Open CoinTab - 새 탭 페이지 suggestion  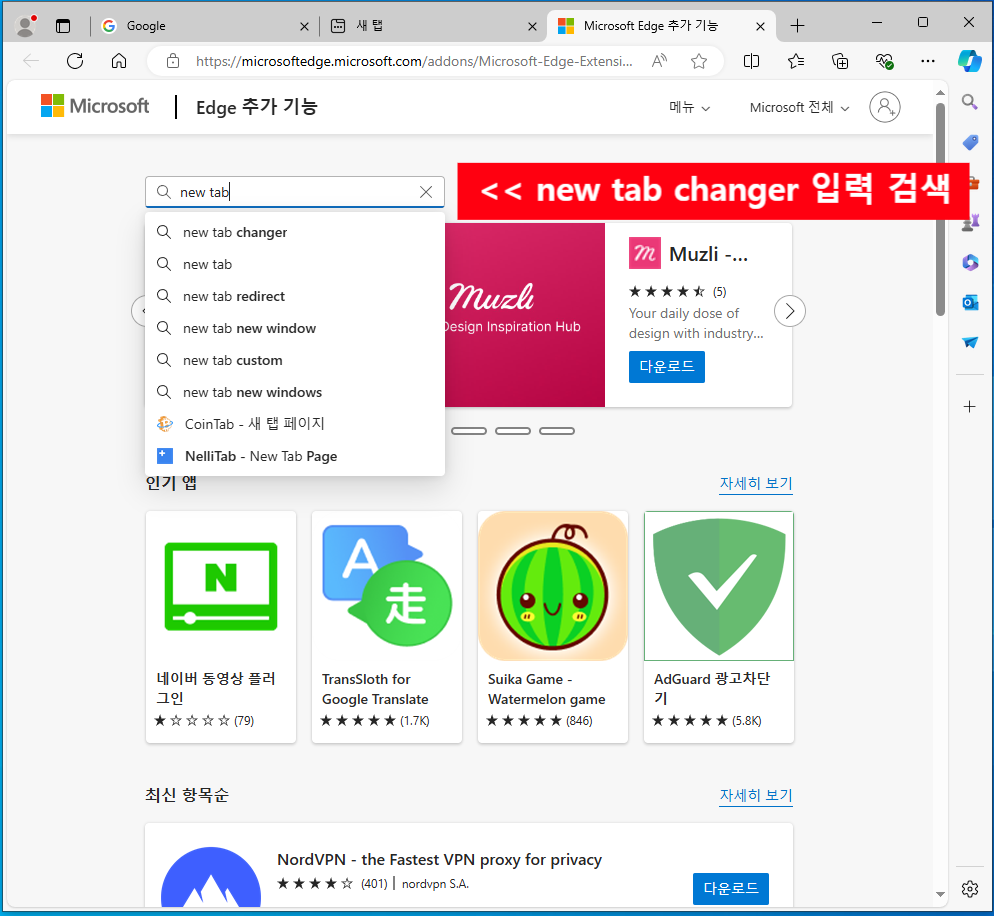coord(295,423)
